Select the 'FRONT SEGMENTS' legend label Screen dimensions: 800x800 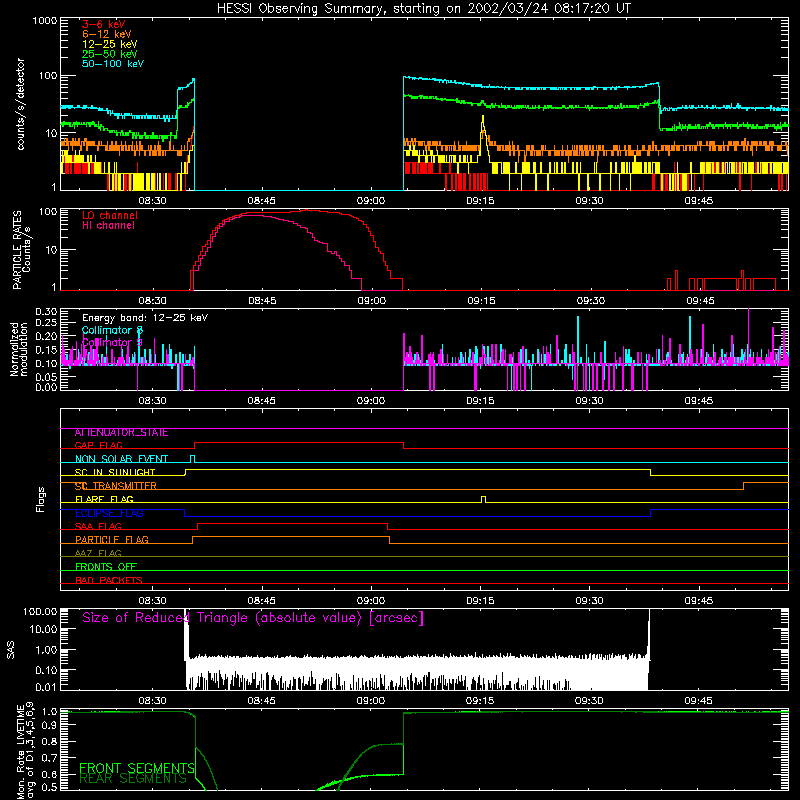[137, 768]
